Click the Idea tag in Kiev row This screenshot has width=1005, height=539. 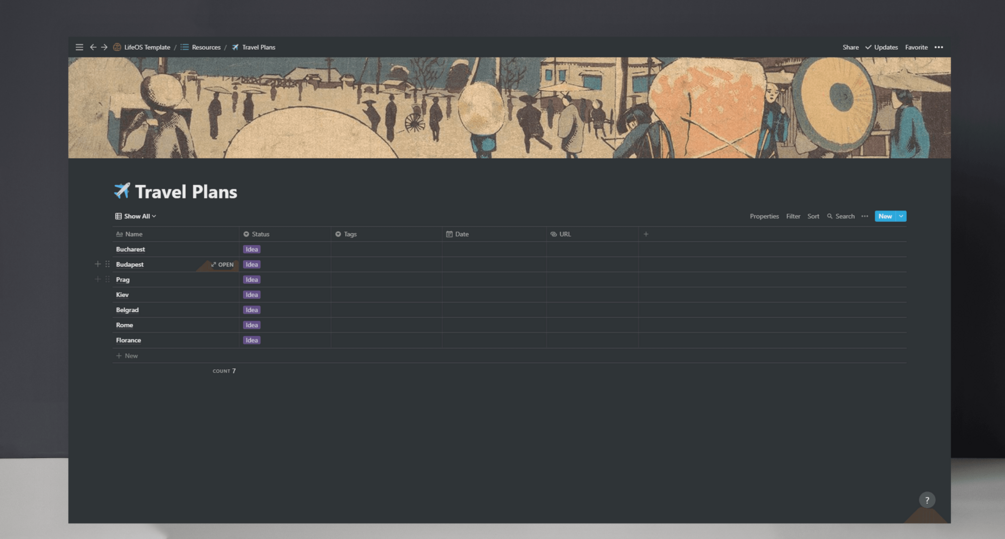point(251,295)
